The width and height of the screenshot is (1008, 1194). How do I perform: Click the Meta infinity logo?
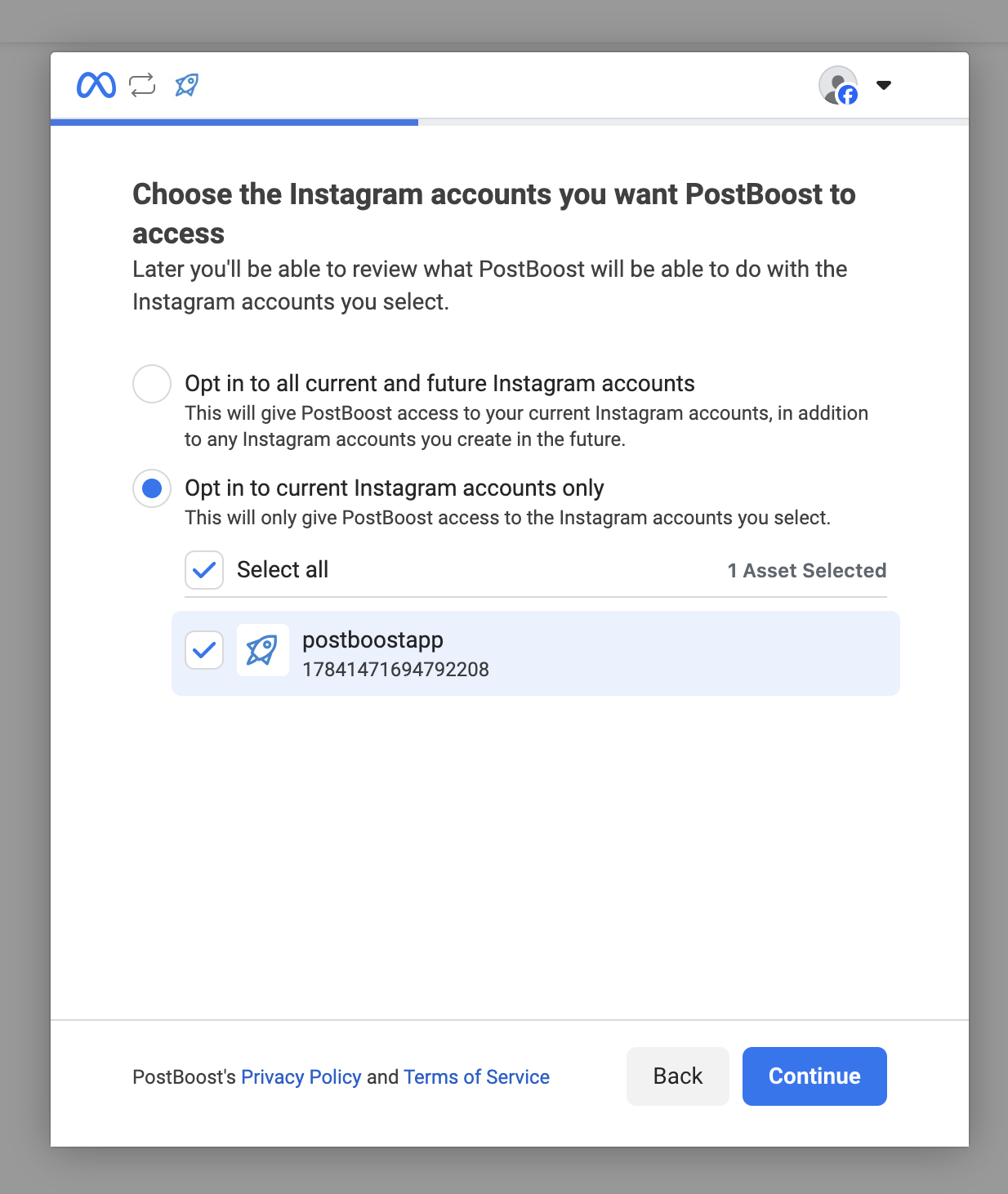[96, 85]
